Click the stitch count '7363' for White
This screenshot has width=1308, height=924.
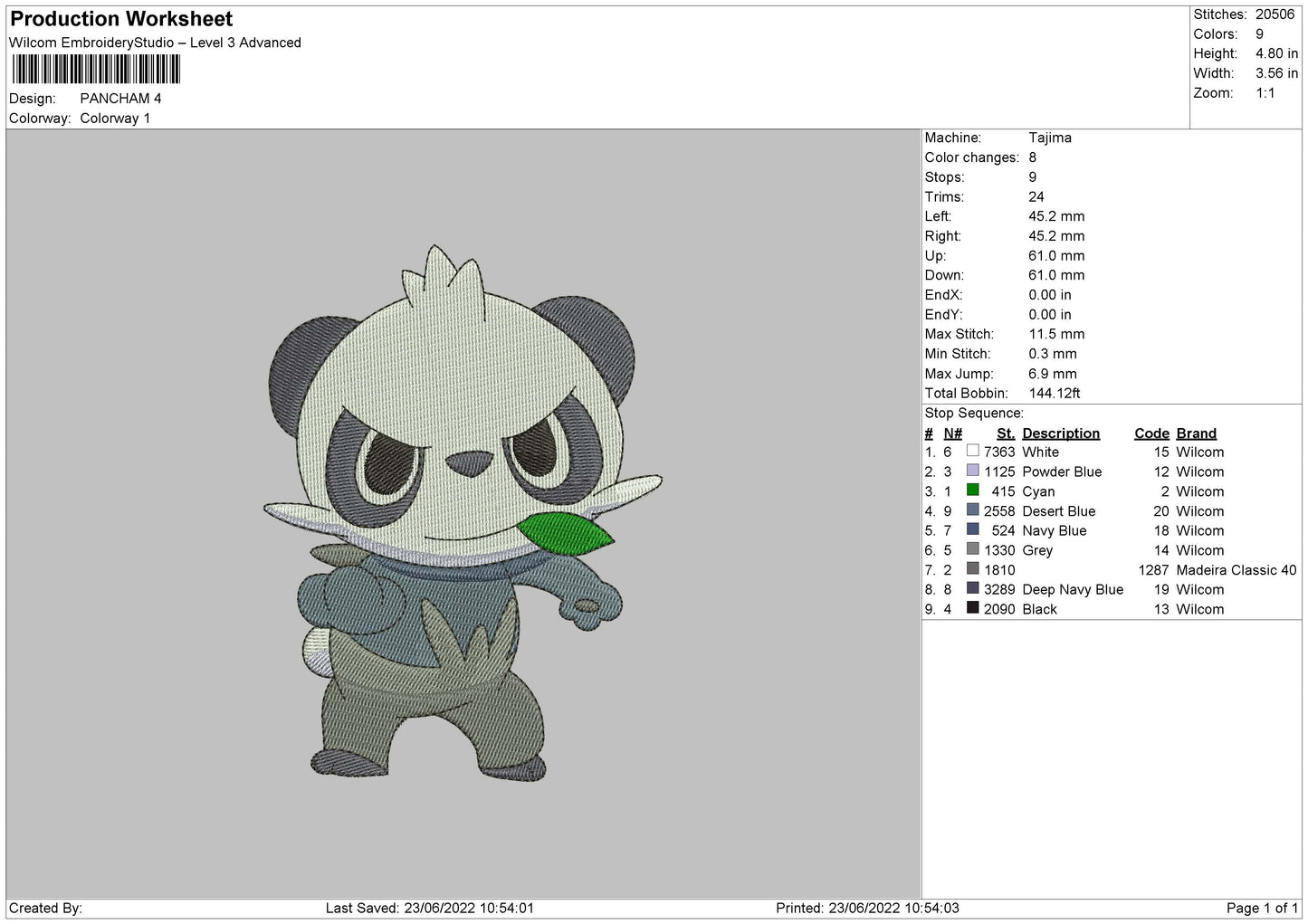999,452
